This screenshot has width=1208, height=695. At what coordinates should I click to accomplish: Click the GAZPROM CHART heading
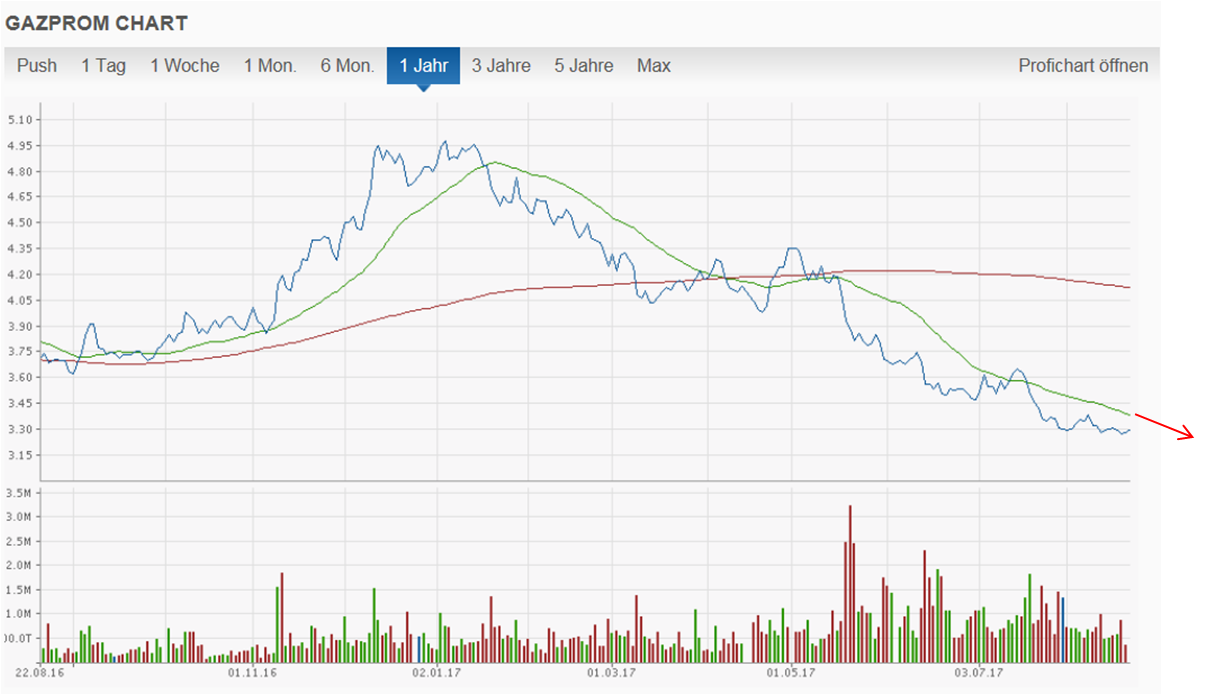[x=96, y=23]
